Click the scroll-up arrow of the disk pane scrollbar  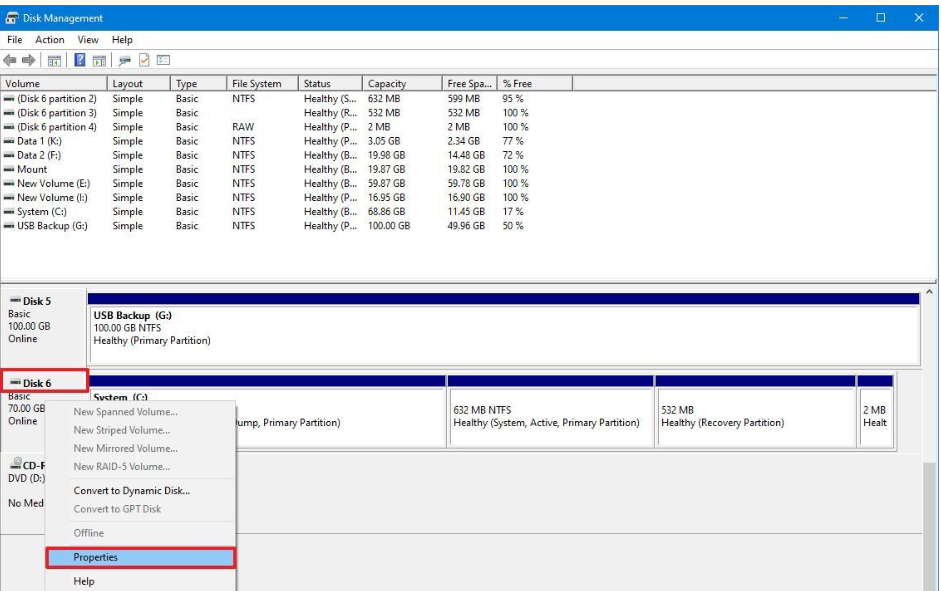coord(929,291)
